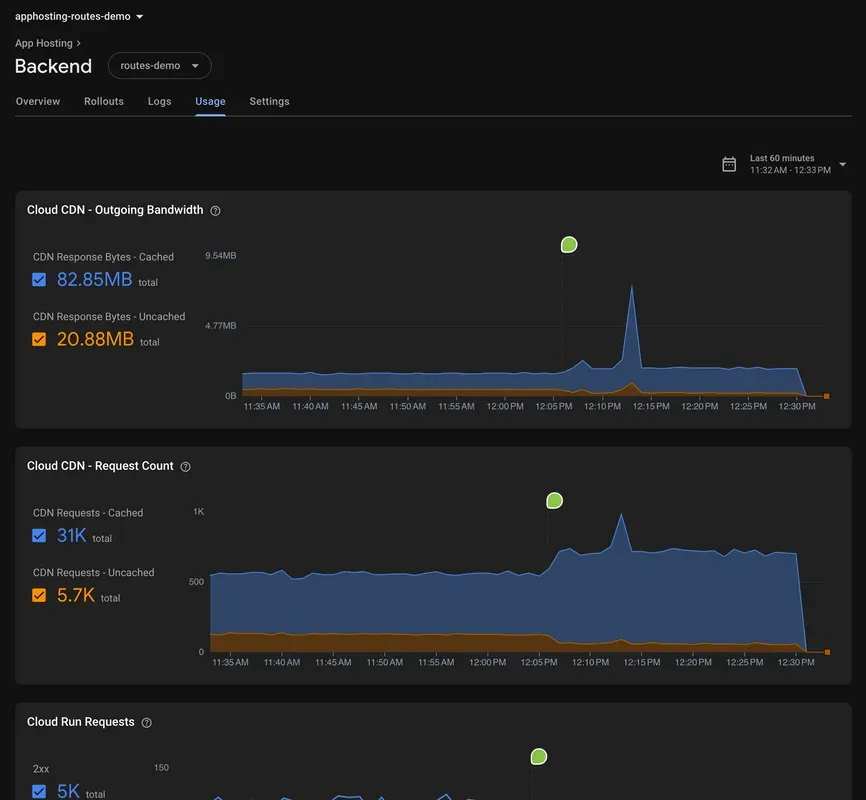Uncheck CDN Response Bytes Uncached series
Screen dimensions: 866x800
39,339
